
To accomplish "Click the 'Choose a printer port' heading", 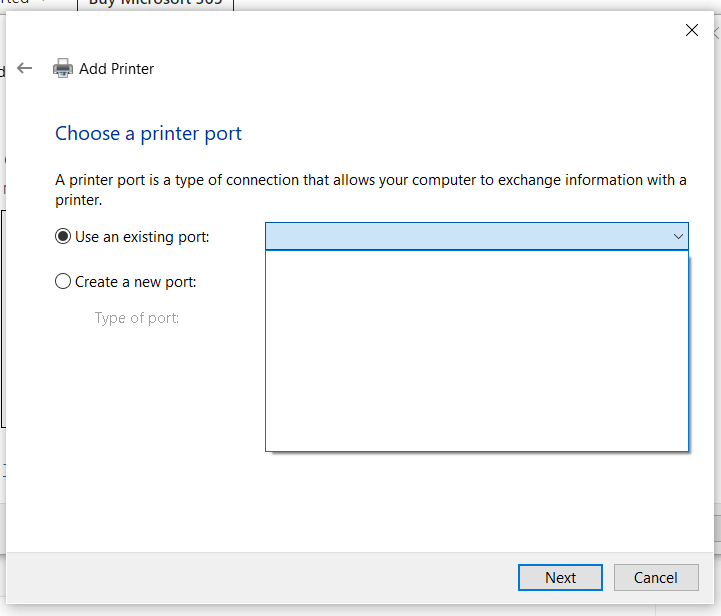I will [148, 133].
